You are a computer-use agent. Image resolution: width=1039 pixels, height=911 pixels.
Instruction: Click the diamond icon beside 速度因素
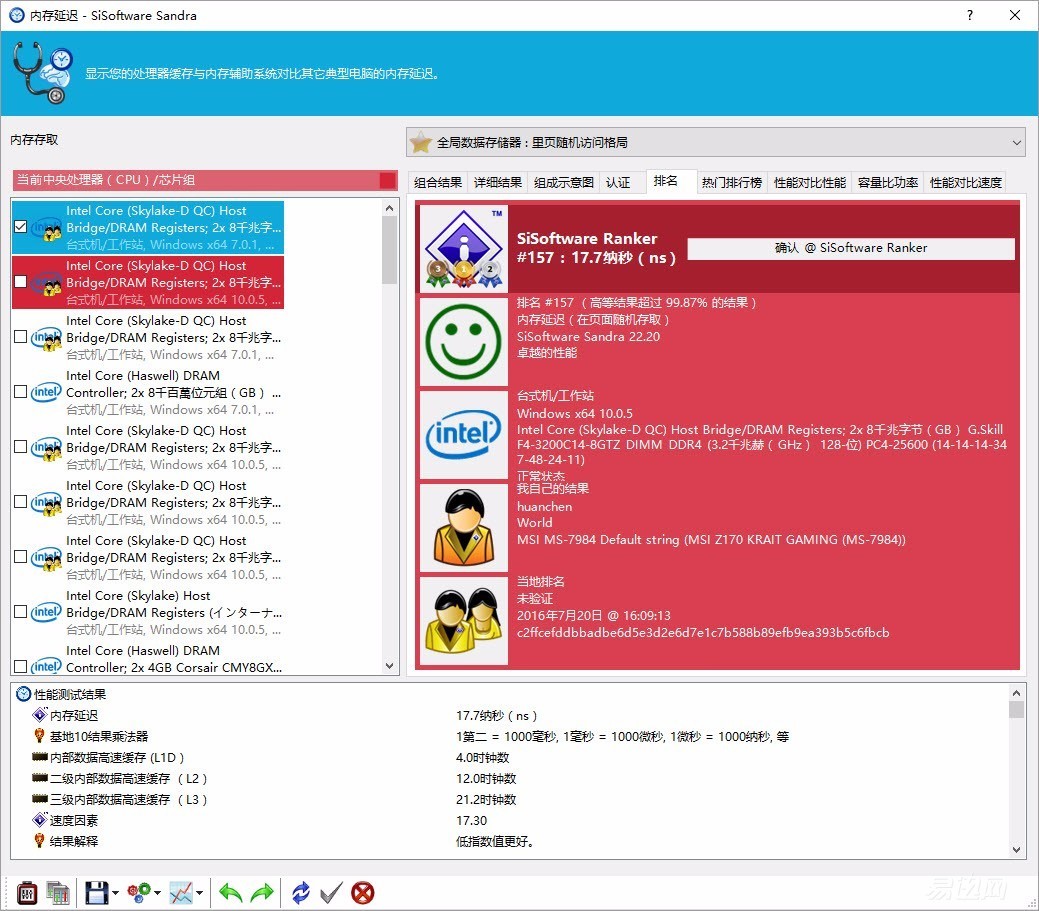click(40, 820)
